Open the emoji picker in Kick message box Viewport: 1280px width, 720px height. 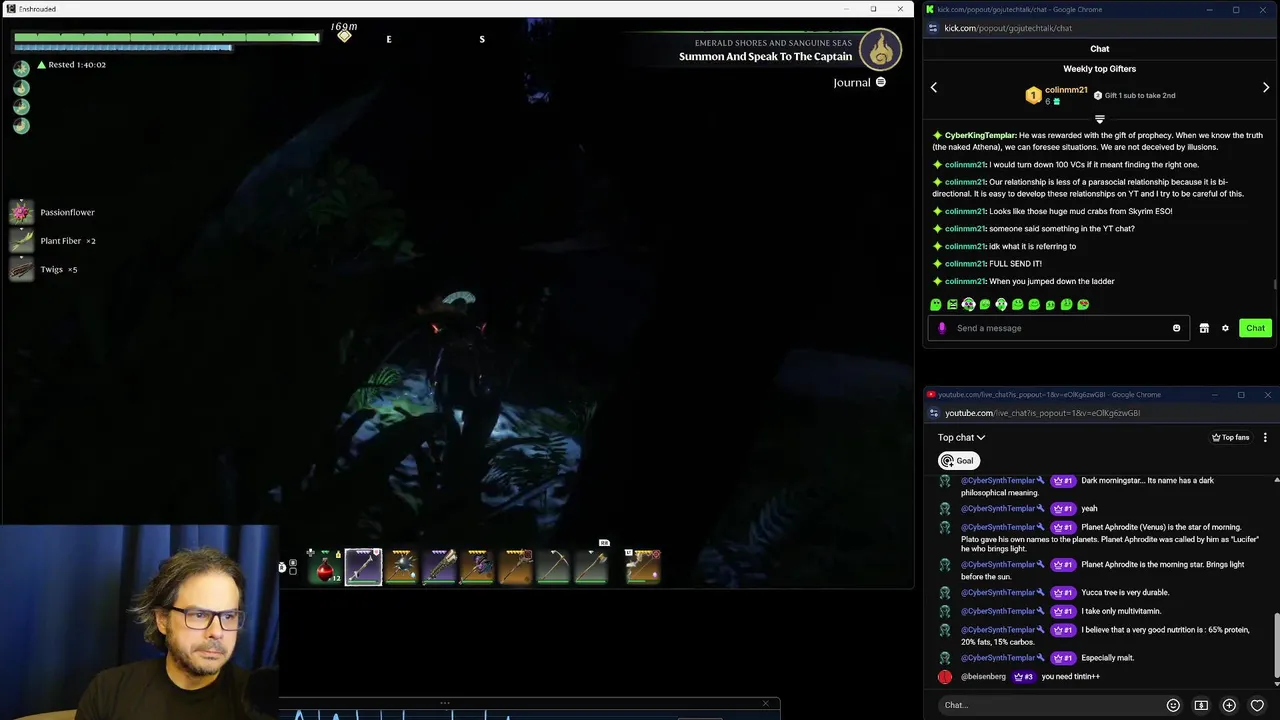pyautogui.click(x=1176, y=328)
